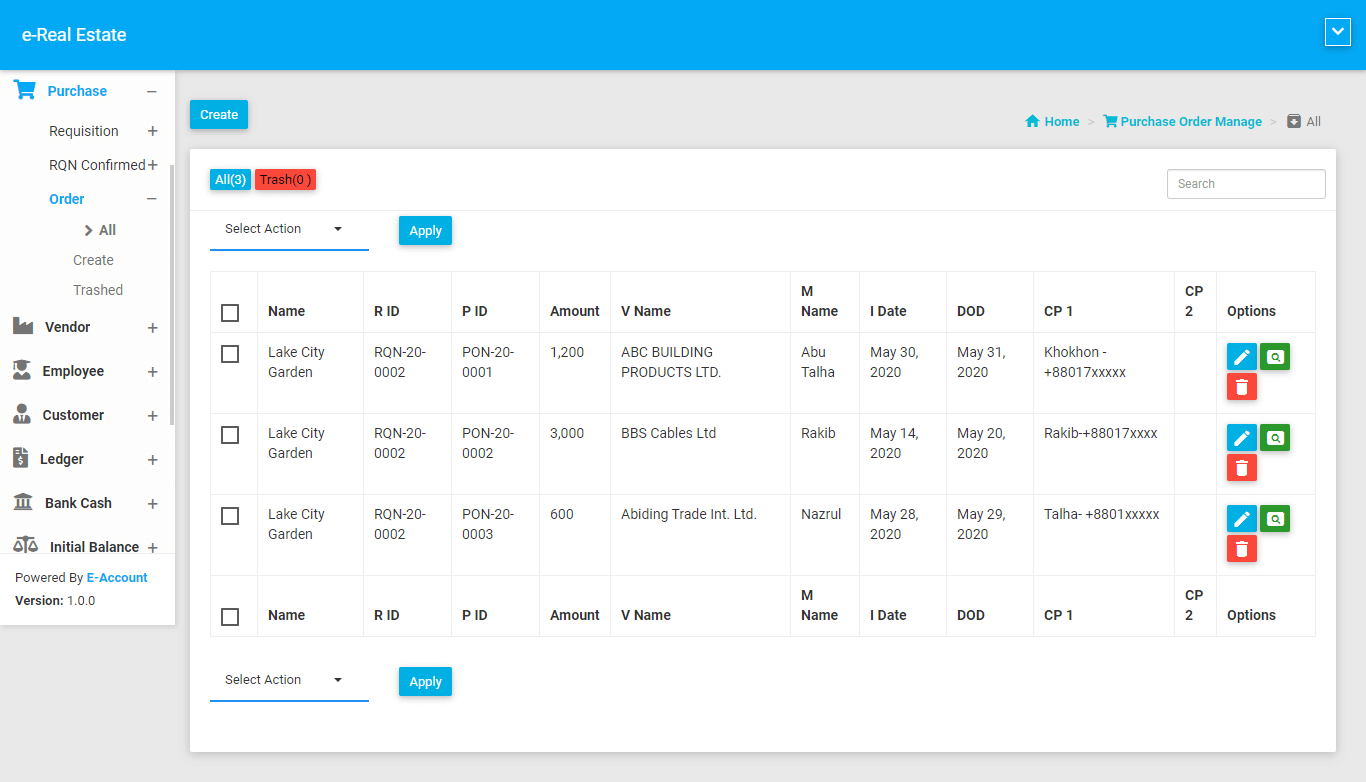The width and height of the screenshot is (1366, 782).
Task: Click the green view icon for PON-20-0001
Action: [x=1274, y=356]
